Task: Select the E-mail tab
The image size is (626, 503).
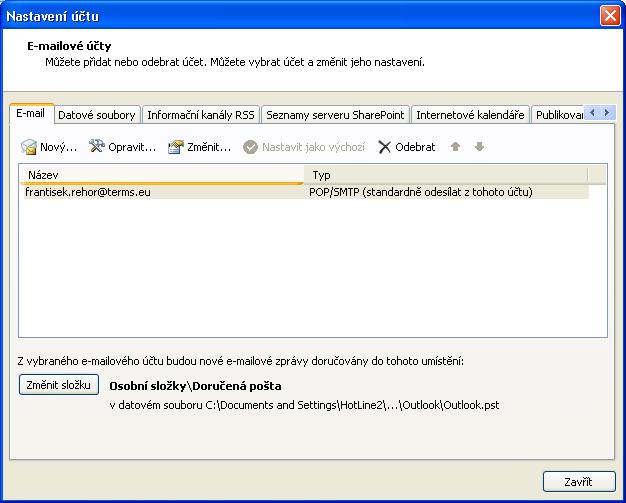Action: coord(30,114)
